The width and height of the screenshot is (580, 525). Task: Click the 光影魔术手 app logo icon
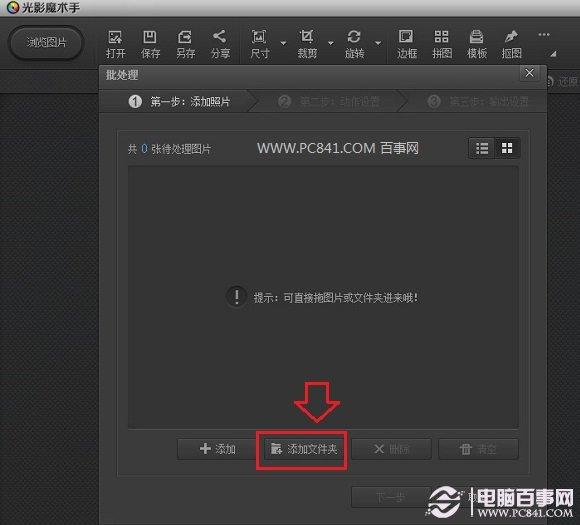coord(13,7)
